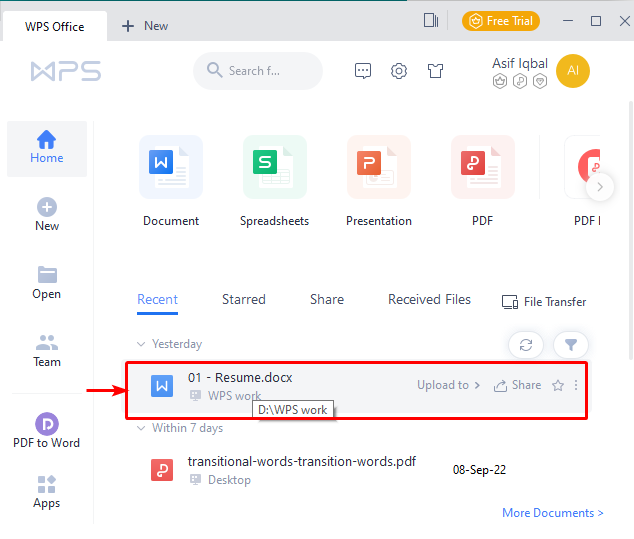This screenshot has height=539, width=634.
Task: Click the WPS logo
Action: click(x=66, y=71)
